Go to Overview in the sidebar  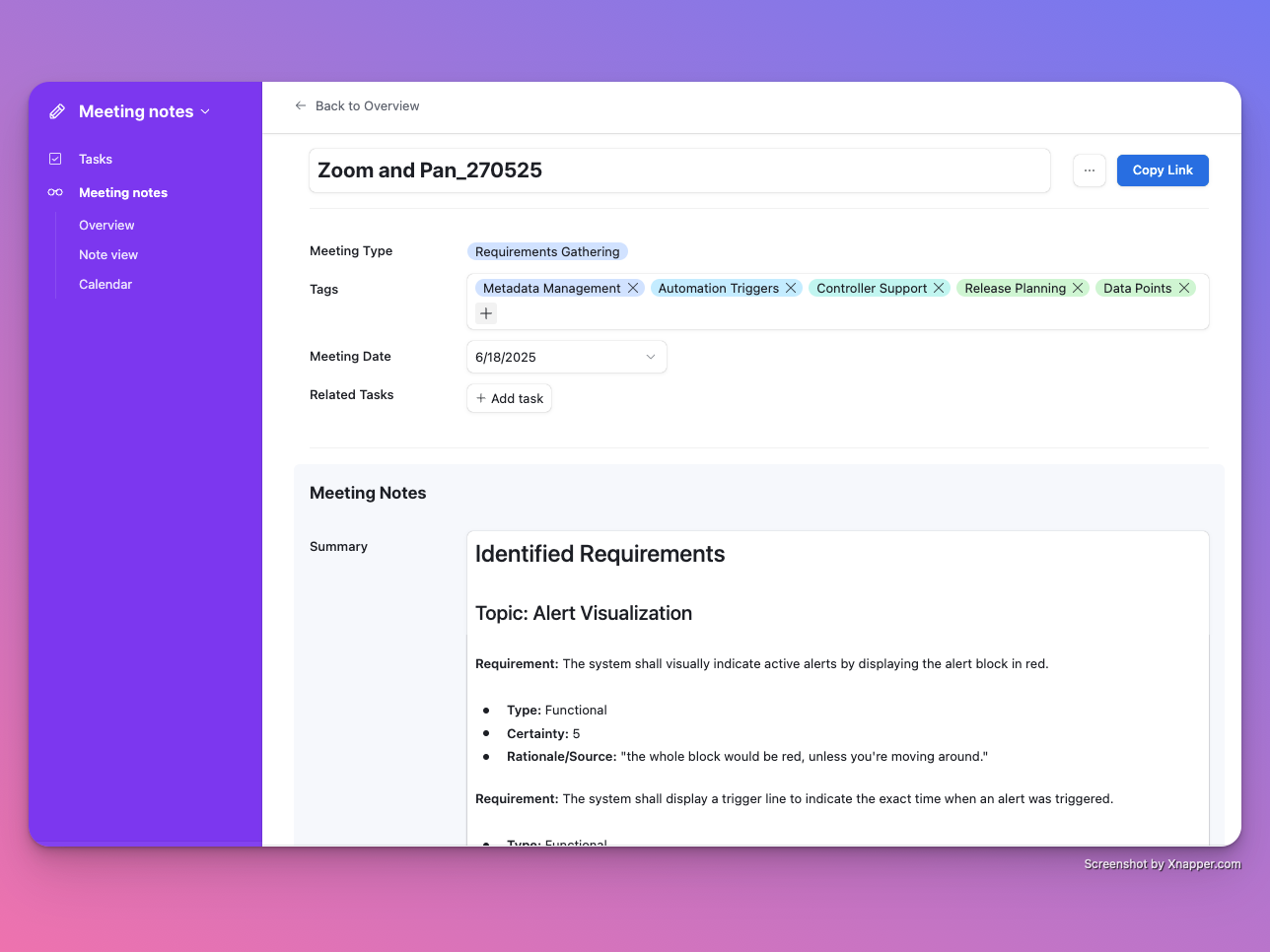pos(106,225)
